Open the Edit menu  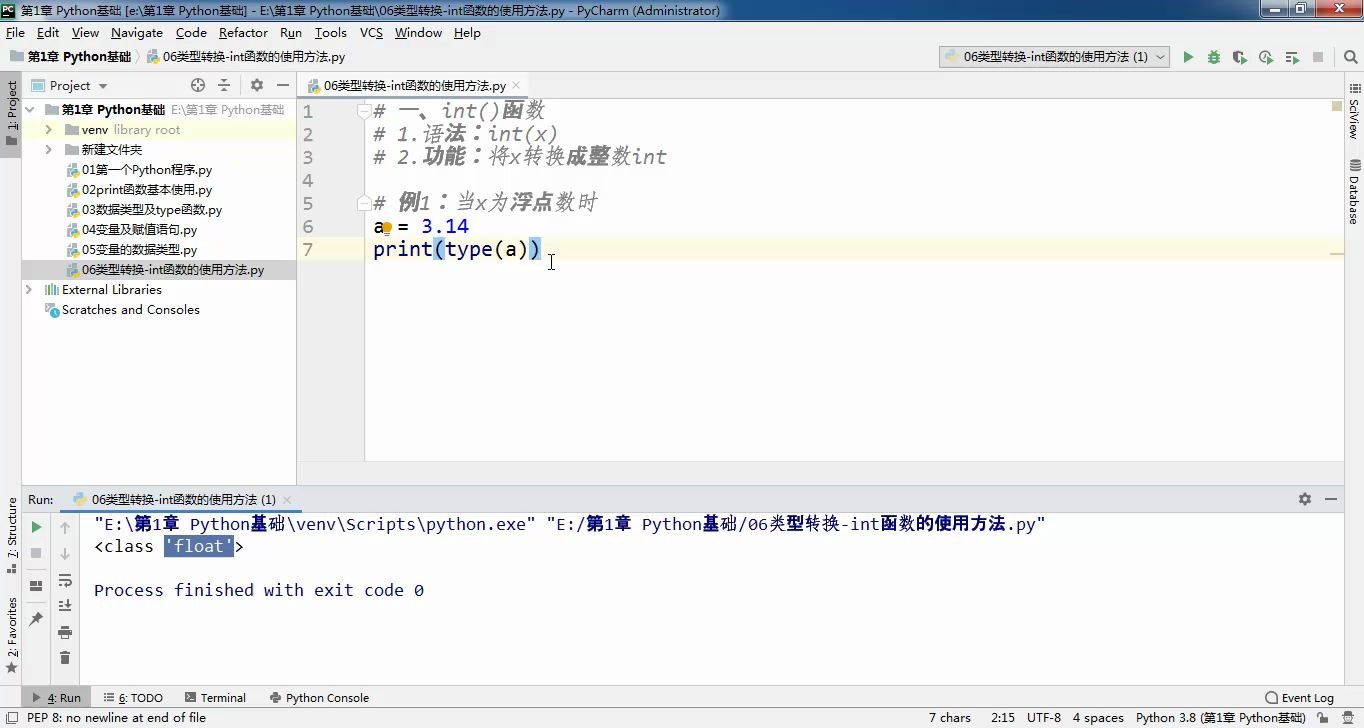pos(48,33)
